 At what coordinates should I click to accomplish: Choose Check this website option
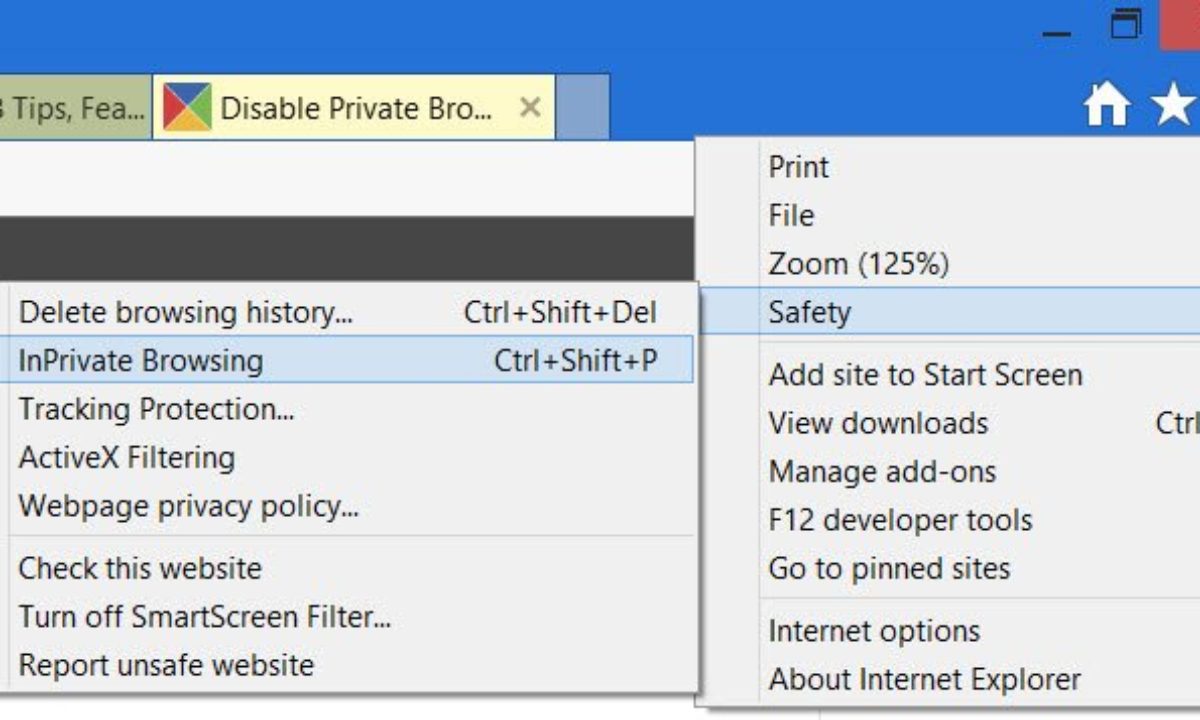pos(140,568)
